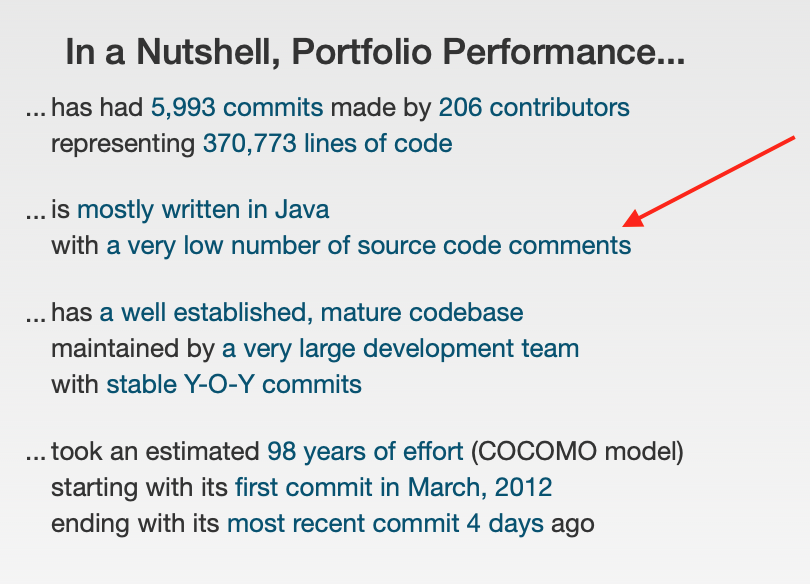This screenshot has height=584, width=810.
Task: Open the mostly written in Java link
Action: (203, 210)
